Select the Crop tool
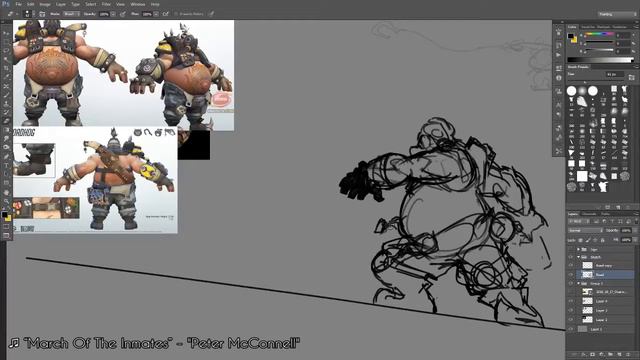 pos(6,69)
